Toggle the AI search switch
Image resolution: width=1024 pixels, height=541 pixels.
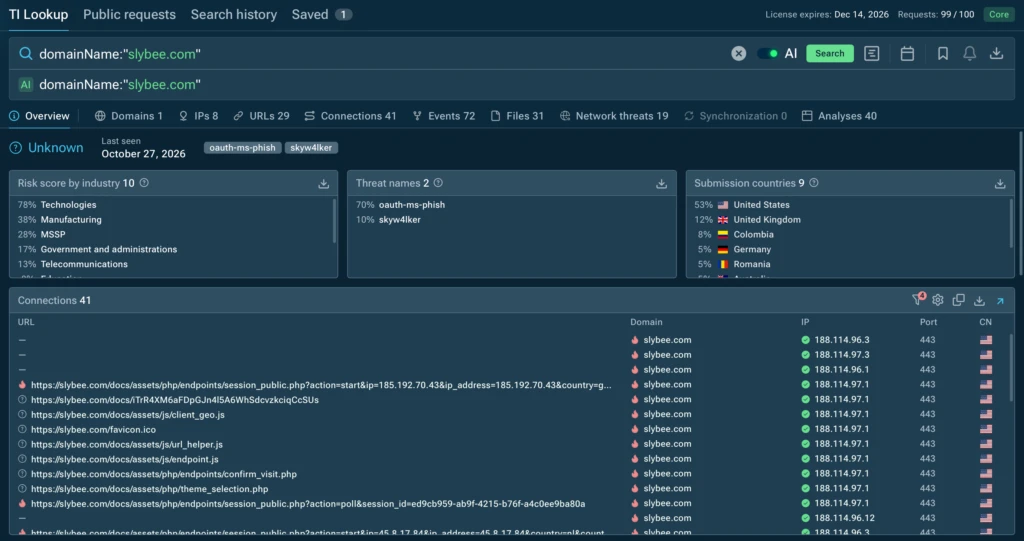(x=767, y=54)
